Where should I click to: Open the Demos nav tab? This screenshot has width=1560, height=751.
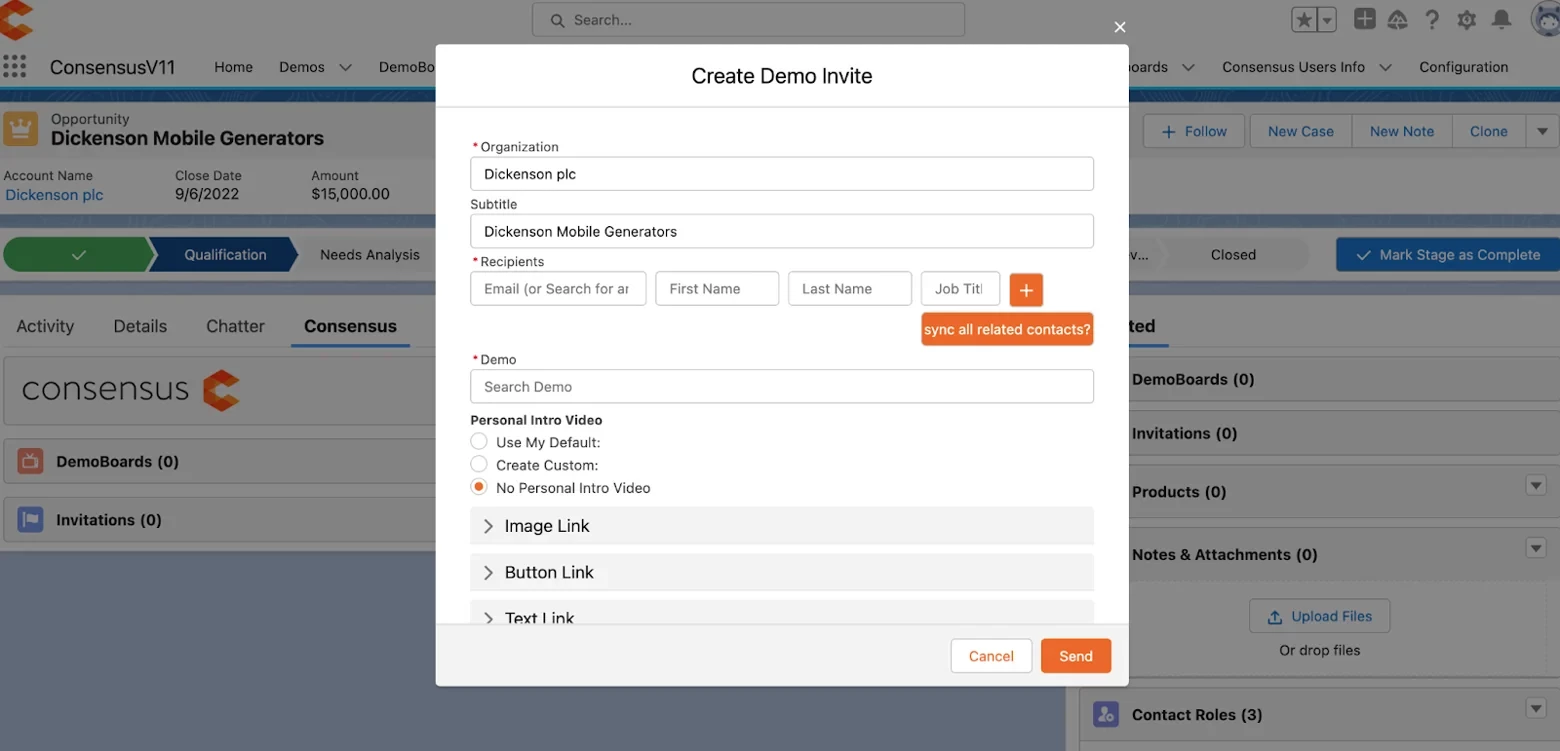click(302, 67)
